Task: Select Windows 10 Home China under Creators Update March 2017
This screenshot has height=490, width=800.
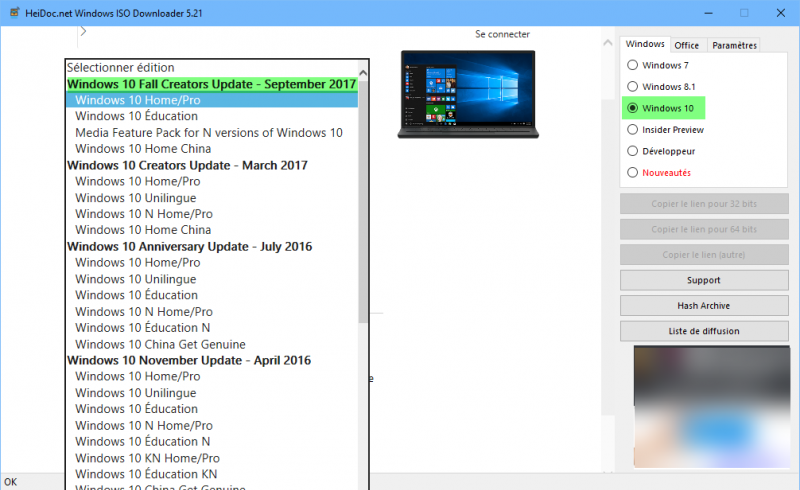Action: tap(212, 230)
